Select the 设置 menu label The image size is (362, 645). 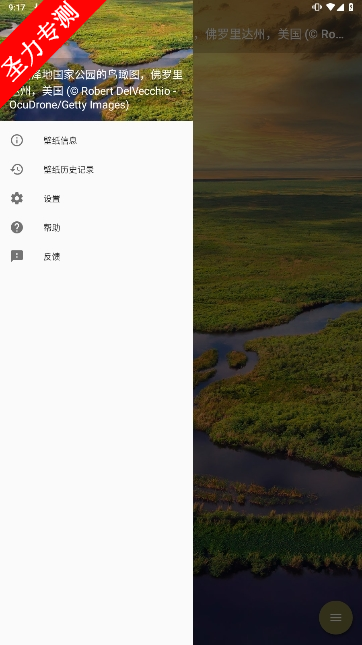[x=52, y=199]
